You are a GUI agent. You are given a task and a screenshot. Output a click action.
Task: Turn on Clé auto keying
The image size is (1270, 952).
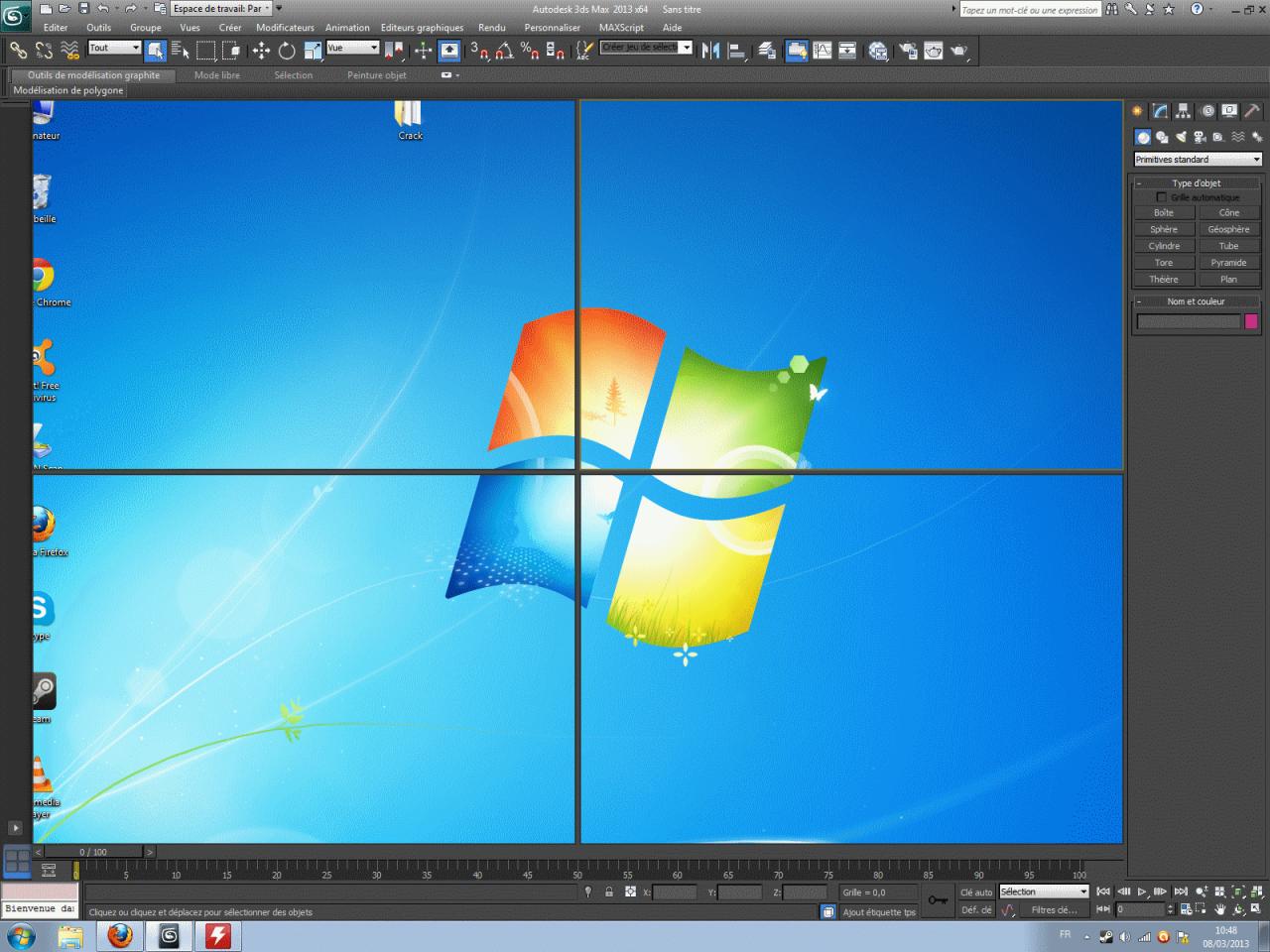[x=975, y=892]
